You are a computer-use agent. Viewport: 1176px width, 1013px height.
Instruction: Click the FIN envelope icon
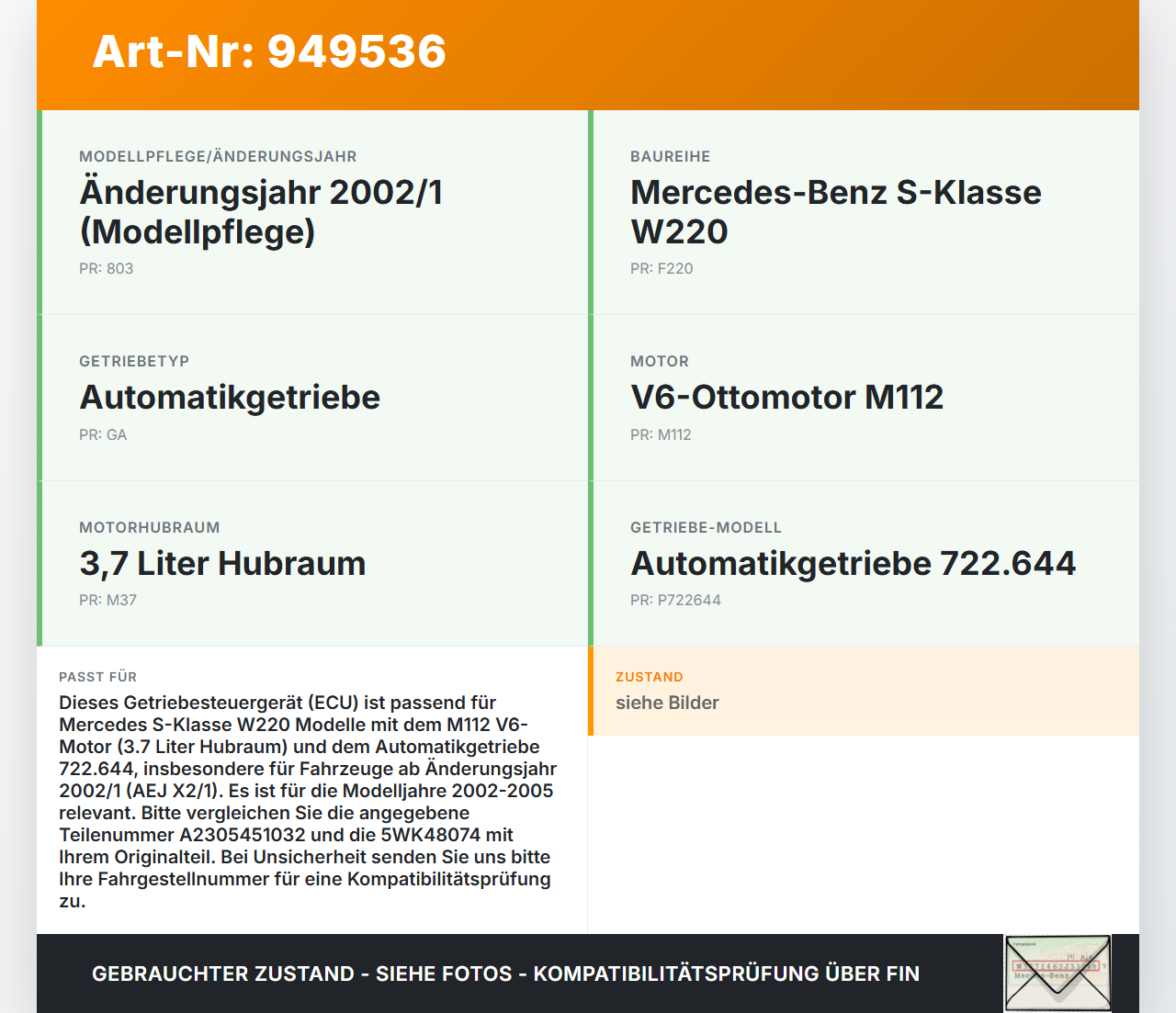coord(1057,972)
